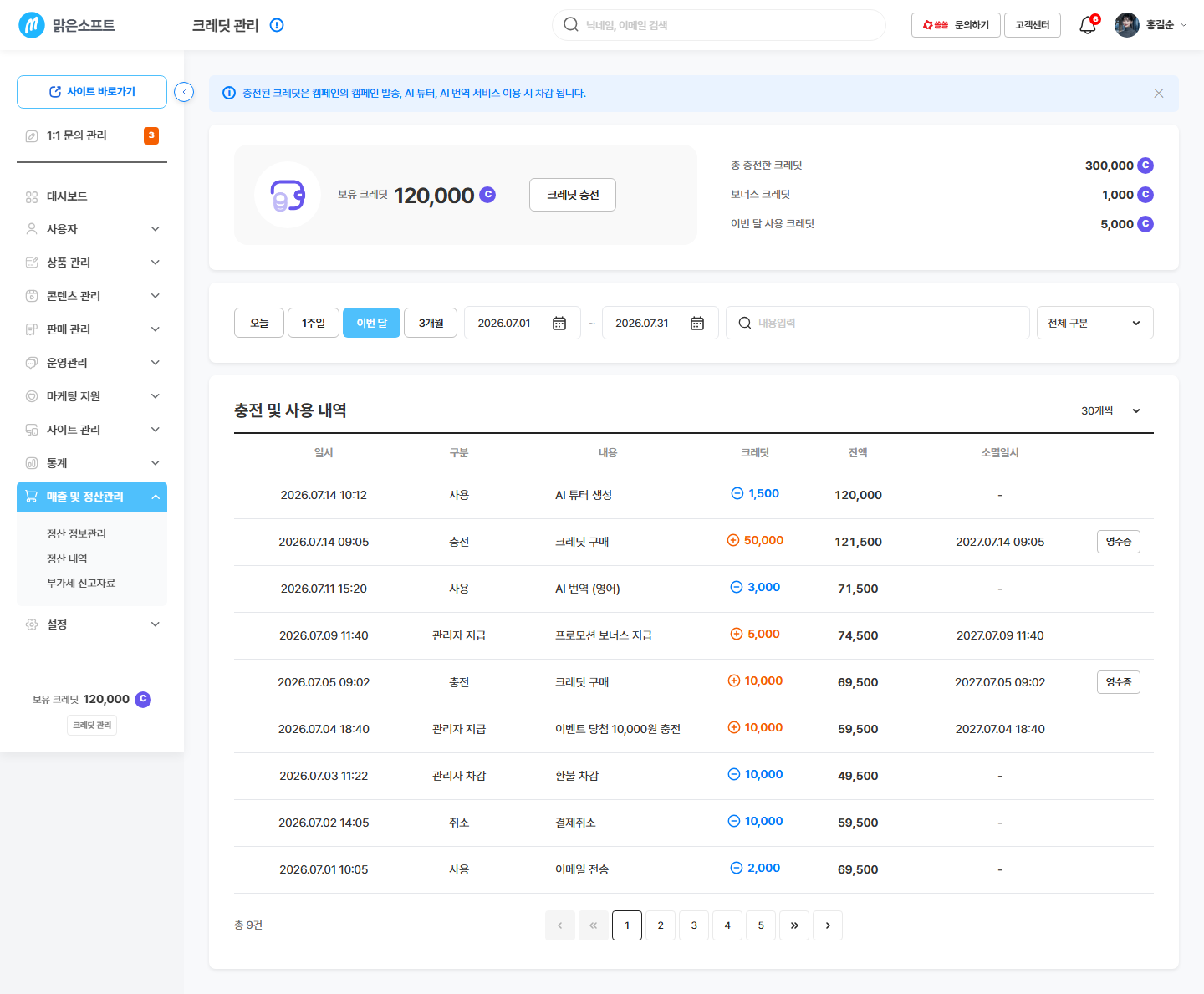1204x994 pixels.
Task: Open the end date calendar icon
Action: coord(697,324)
